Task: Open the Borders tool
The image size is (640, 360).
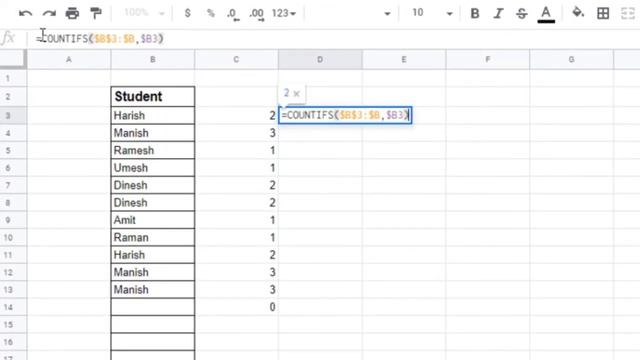Action: [x=603, y=13]
